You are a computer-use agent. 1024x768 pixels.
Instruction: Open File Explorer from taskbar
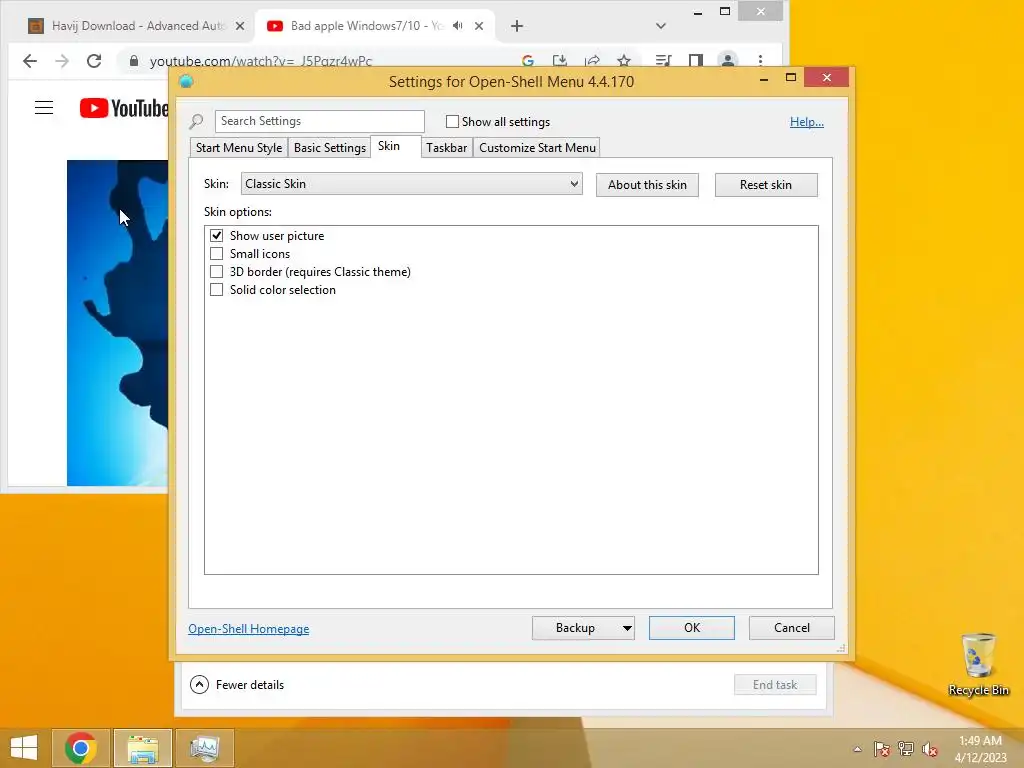click(143, 748)
